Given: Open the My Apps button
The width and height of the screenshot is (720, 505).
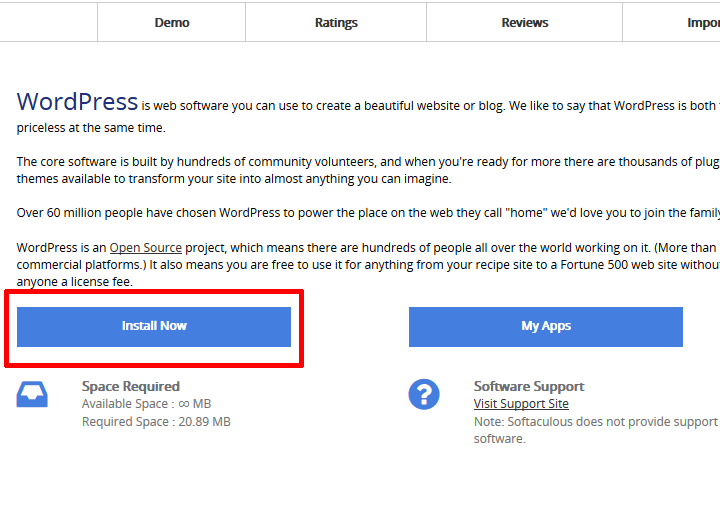Looking at the screenshot, I should coord(545,326).
